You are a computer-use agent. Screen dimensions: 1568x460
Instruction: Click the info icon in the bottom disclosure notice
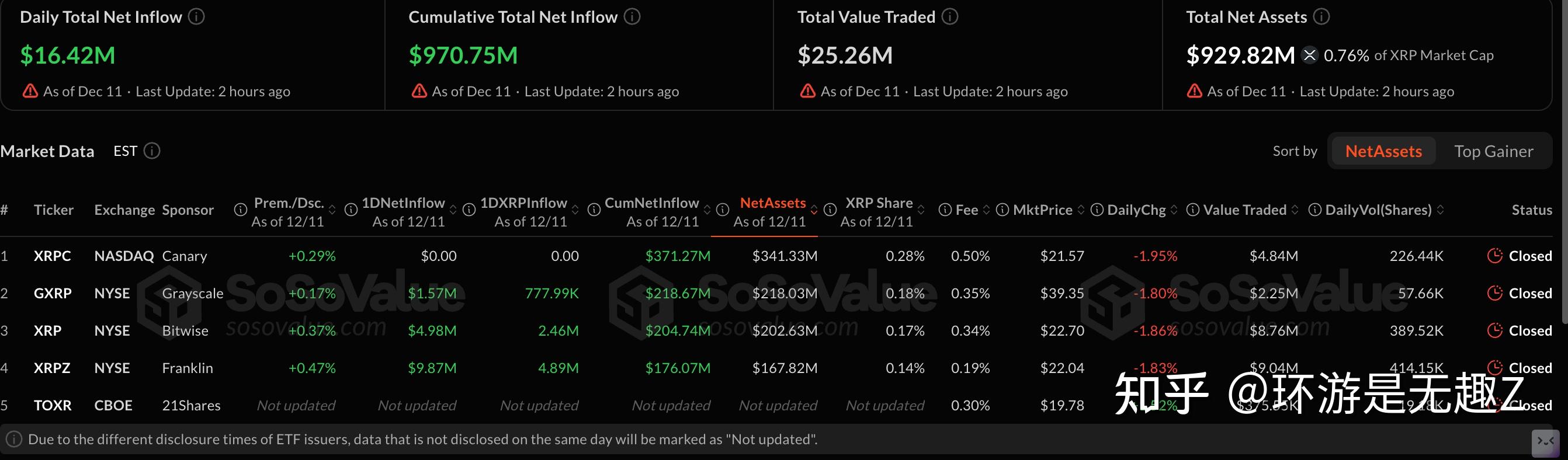point(13,439)
